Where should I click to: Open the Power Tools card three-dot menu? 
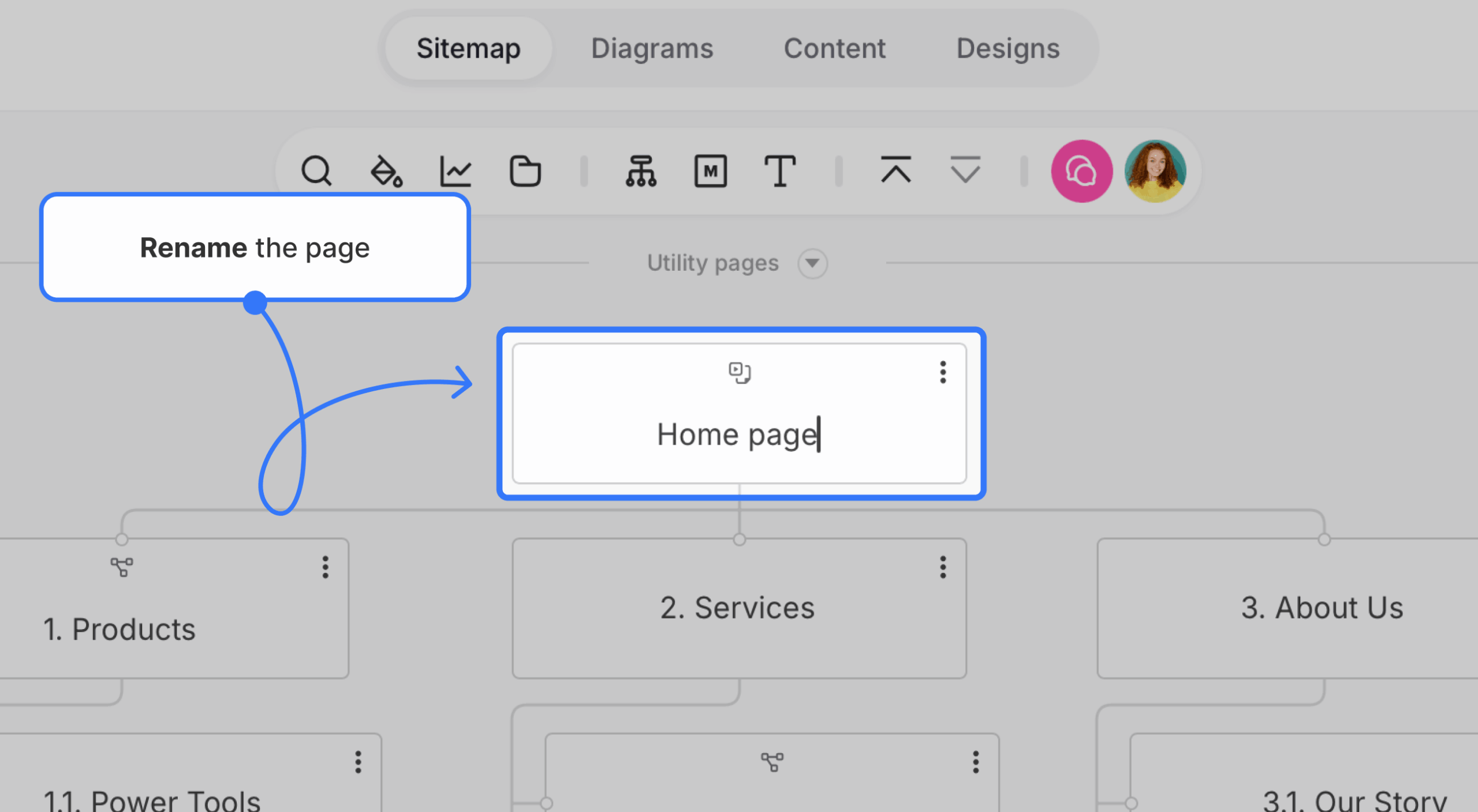pos(359,762)
